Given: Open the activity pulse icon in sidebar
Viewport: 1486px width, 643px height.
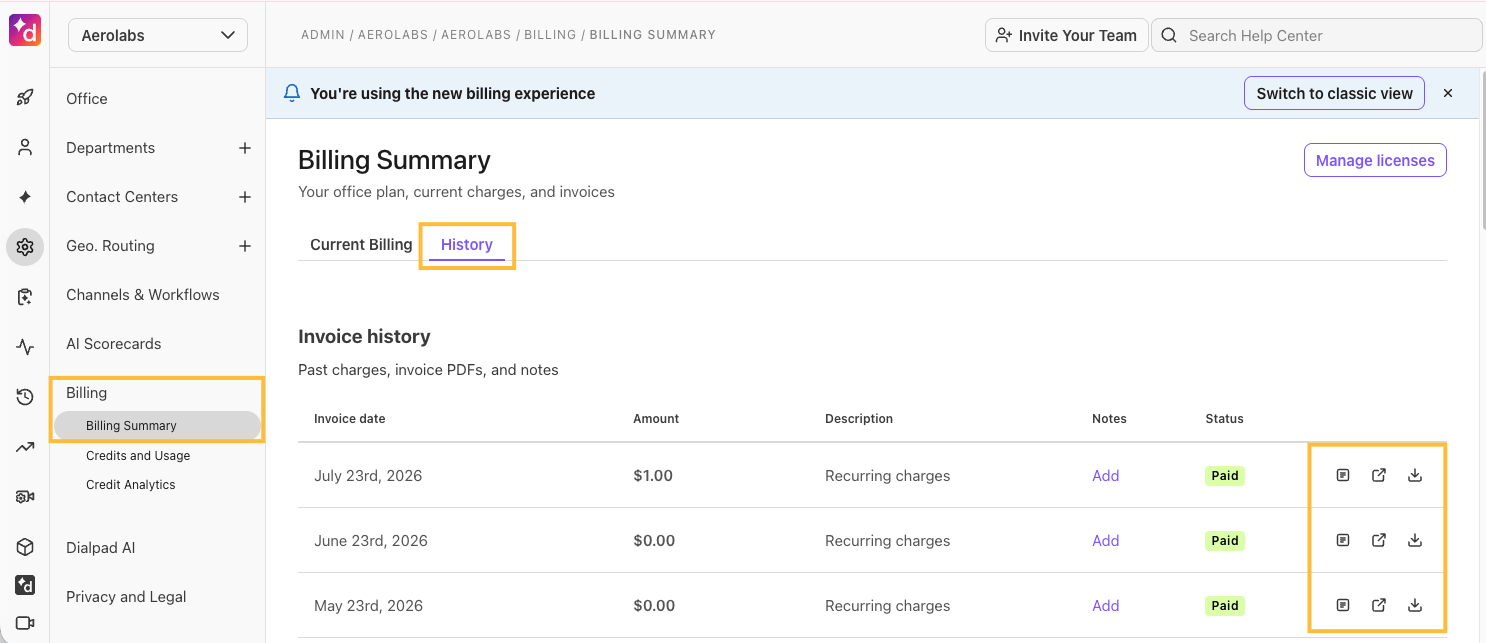Looking at the screenshot, I should pyautogui.click(x=25, y=347).
